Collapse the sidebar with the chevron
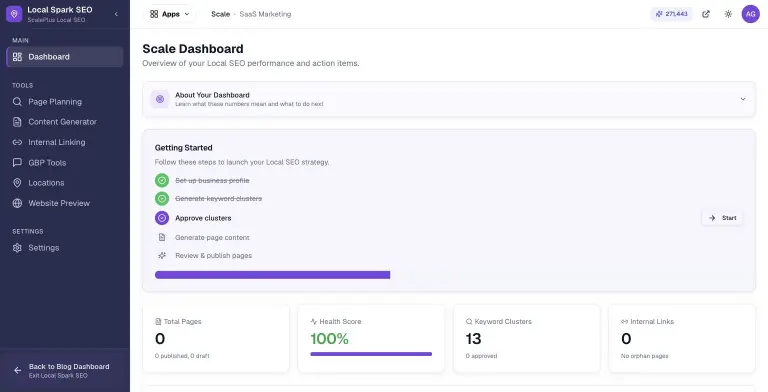768x392 pixels. (x=116, y=14)
